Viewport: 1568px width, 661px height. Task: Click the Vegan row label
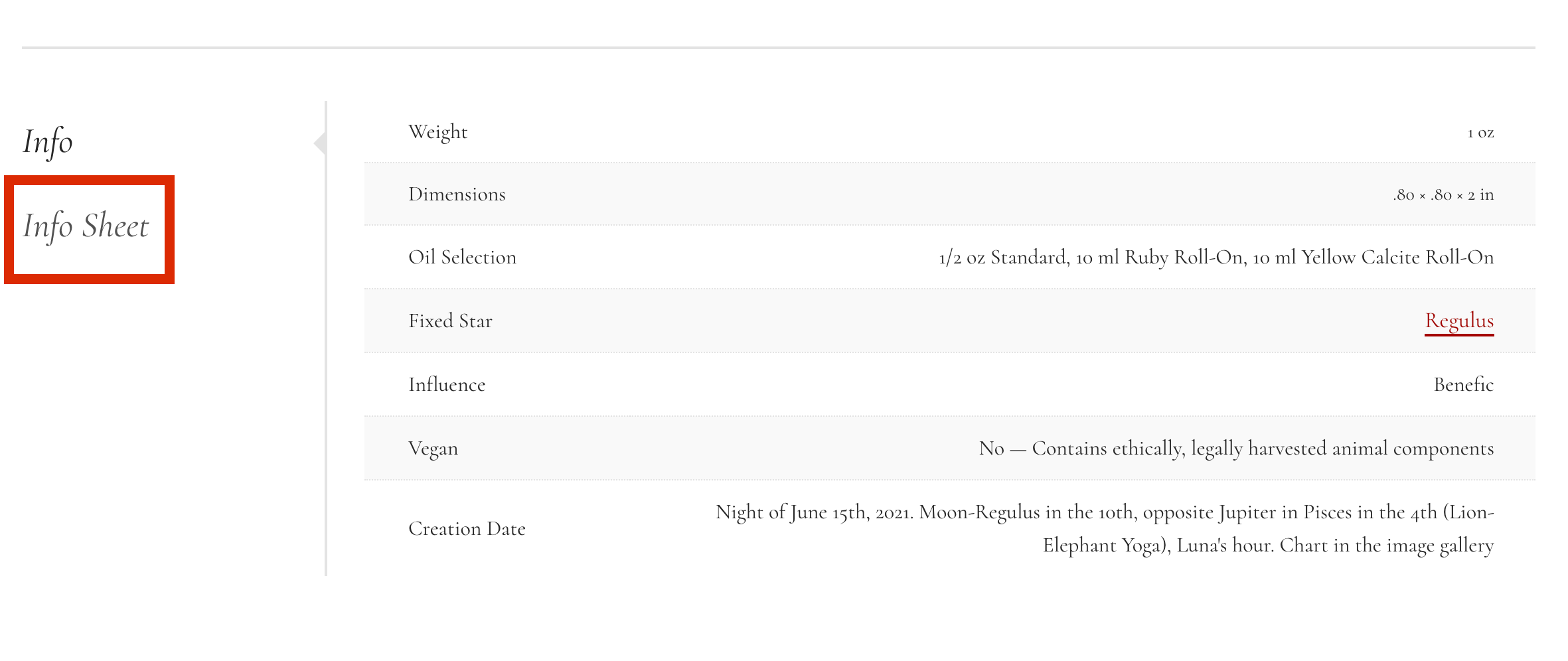coord(433,449)
